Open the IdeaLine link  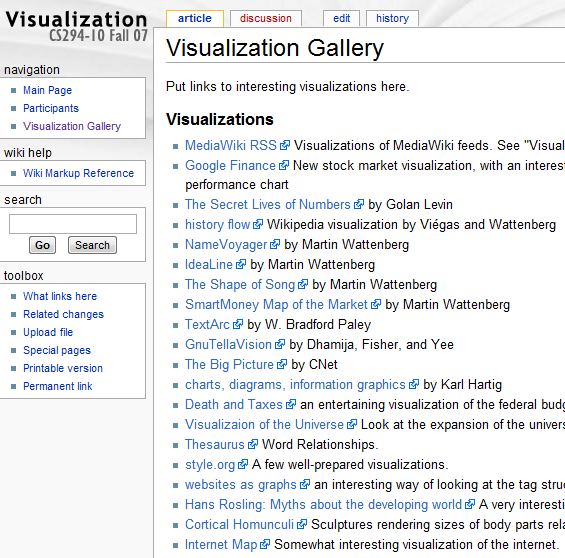click(x=209, y=265)
